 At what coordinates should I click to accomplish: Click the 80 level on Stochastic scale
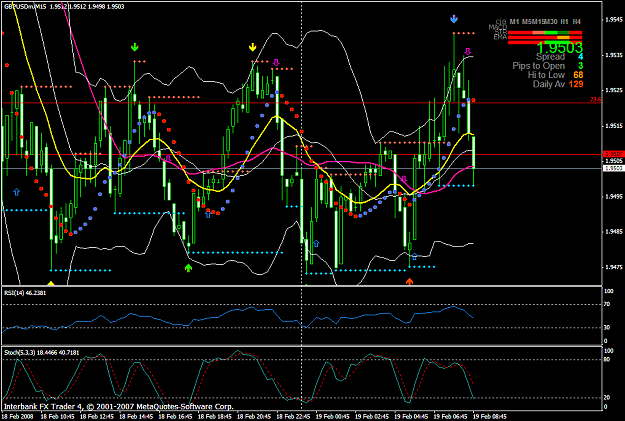point(607,359)
